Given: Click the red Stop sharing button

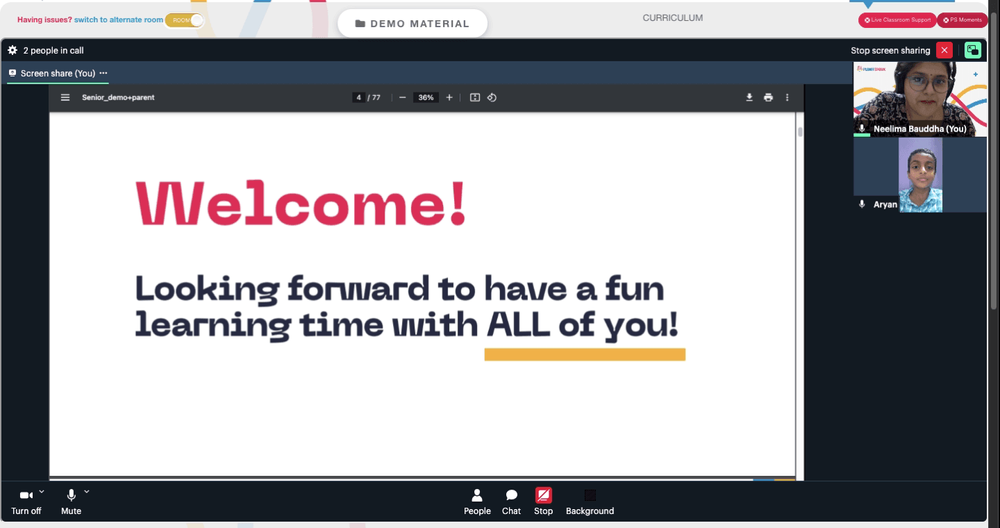Looking at the screenshot, I should (543, 502).
